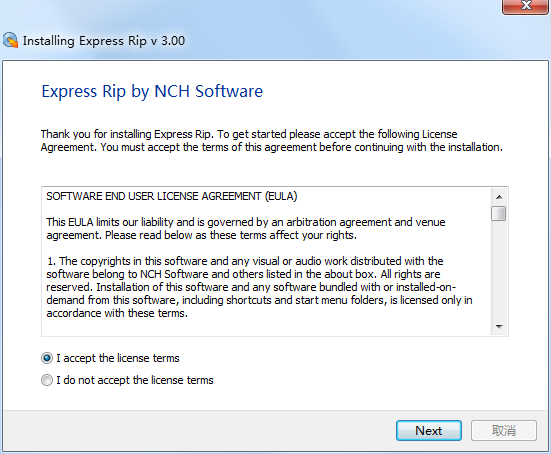Click the "Express Rip by NCH Software" heading
This screenshot has height=454, width=551.
point(152,91)
